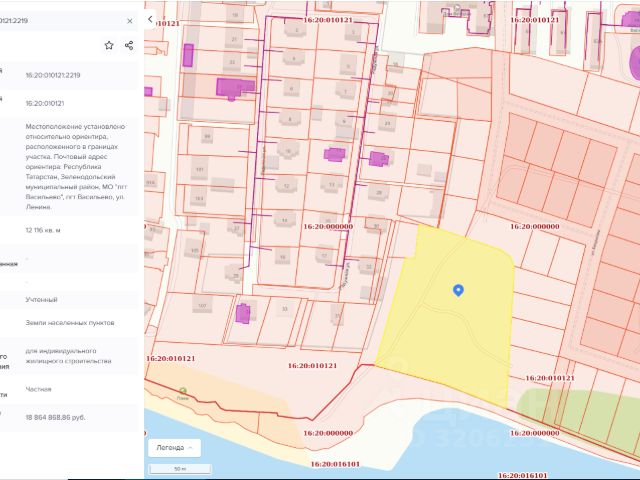Image resolution: width=640 pixels, height=480 pixels.
Task: Select the map parcel labeled 33
Action: pos(284,310)
